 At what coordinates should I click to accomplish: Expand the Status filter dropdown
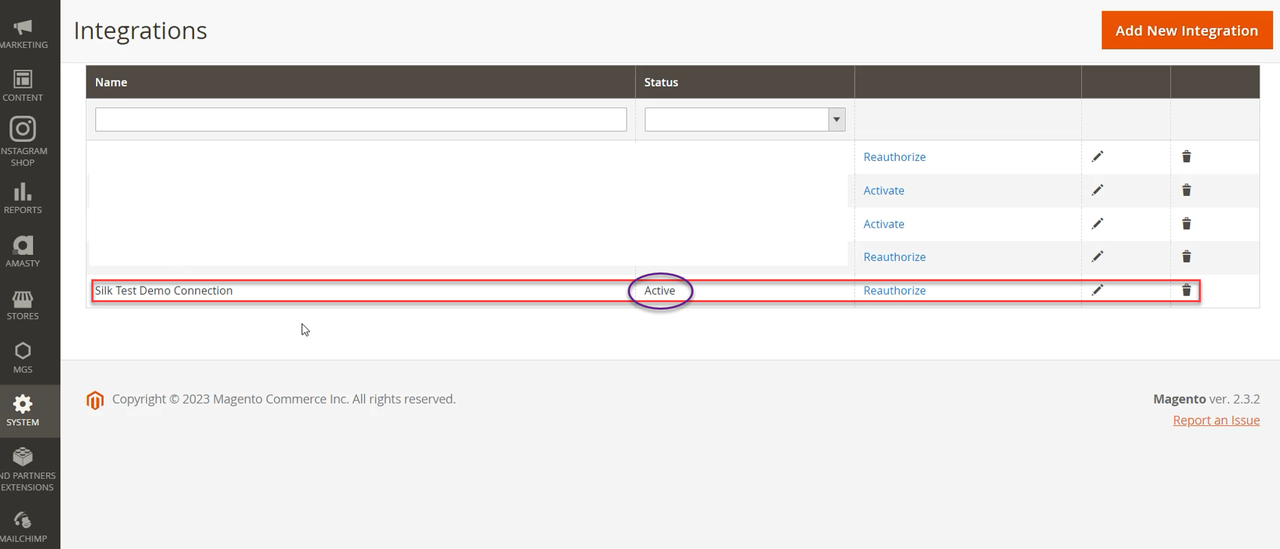pos(745,120)
